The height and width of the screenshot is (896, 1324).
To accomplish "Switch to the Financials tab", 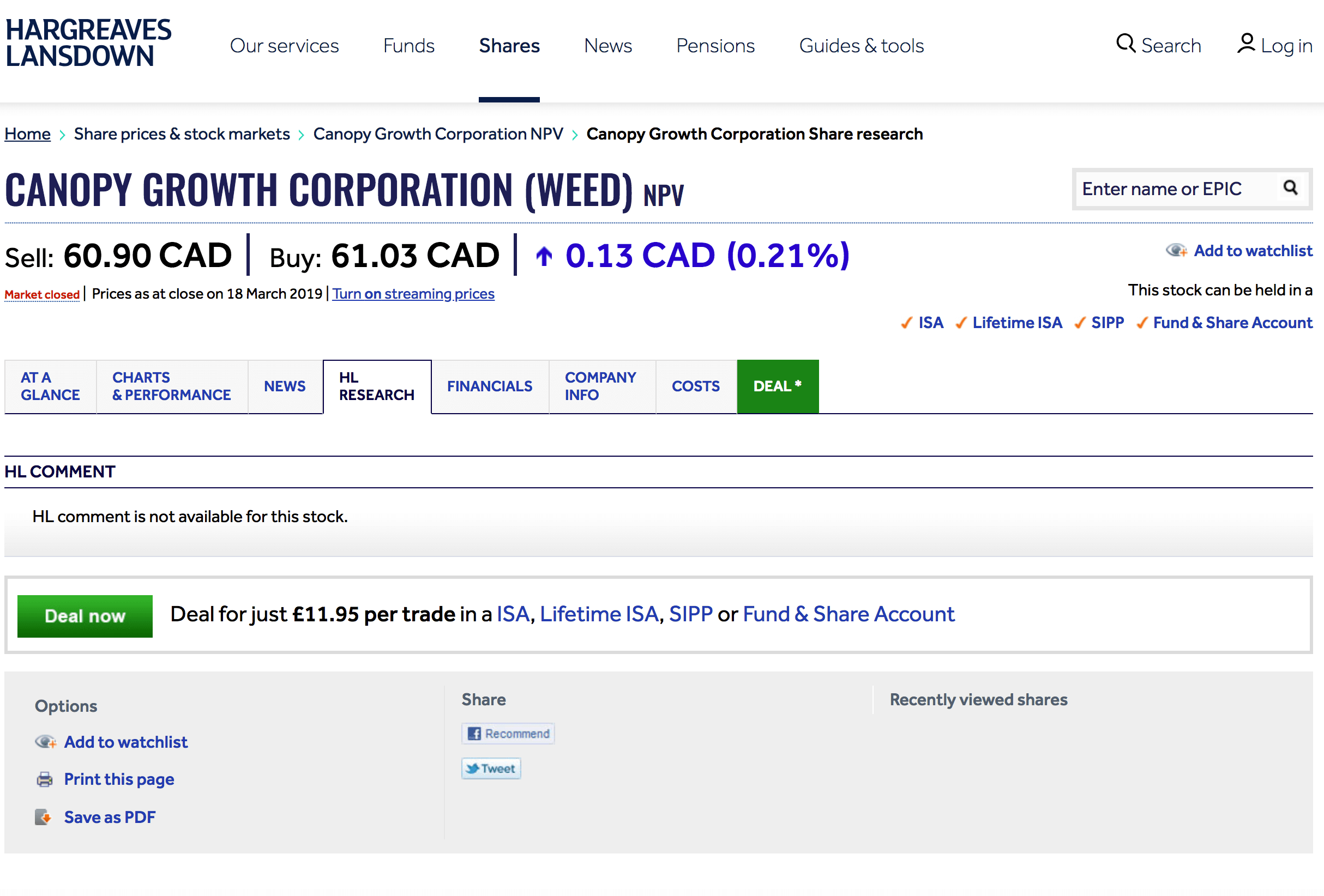I will pos(490,386).
